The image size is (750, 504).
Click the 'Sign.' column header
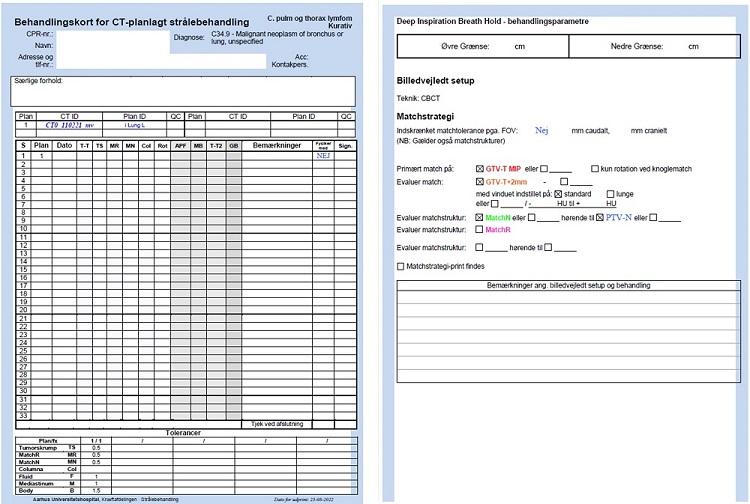(345, 145)
